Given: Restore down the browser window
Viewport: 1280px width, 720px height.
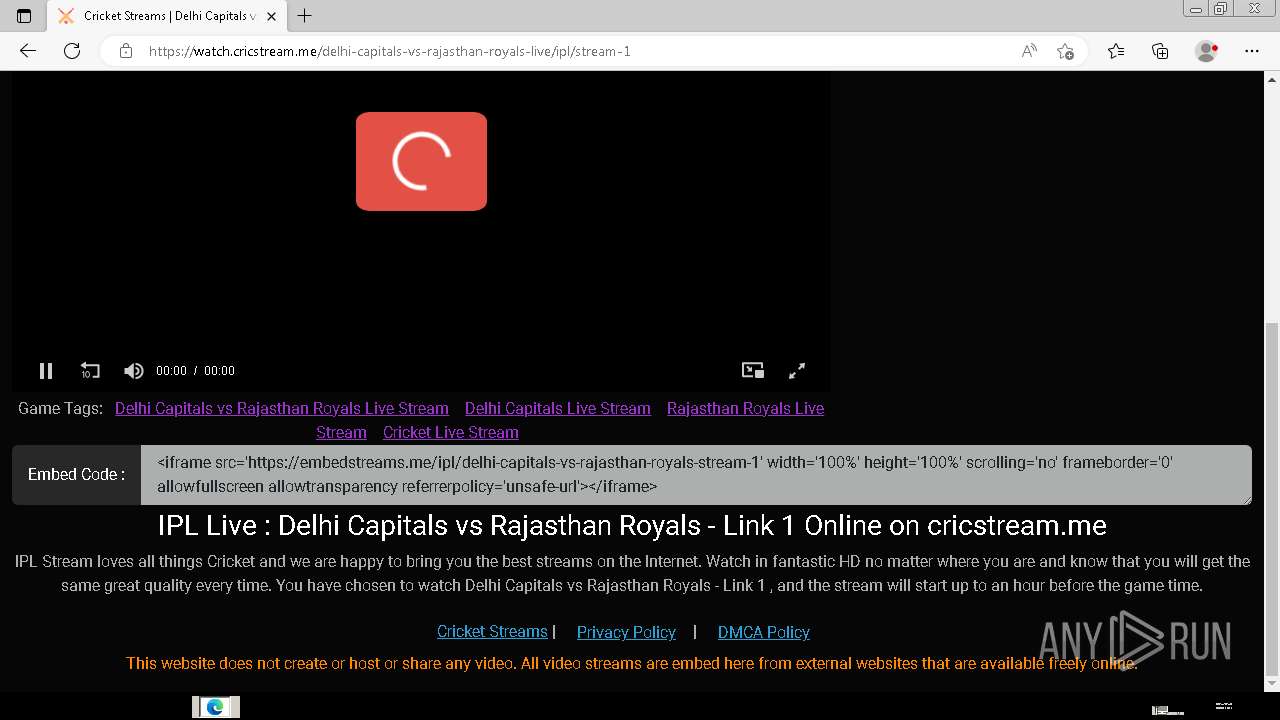Looking at the screenshot, I should [1220, 9].
